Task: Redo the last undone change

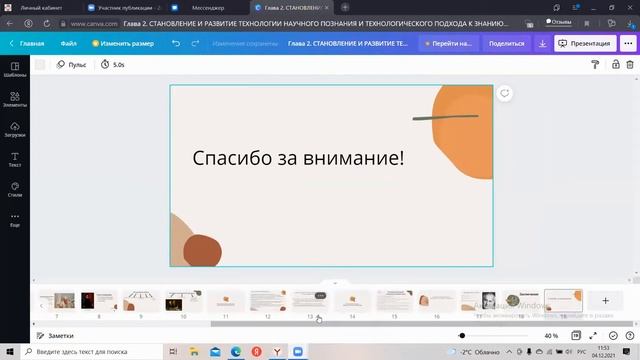Action: (x=196, y=43)
